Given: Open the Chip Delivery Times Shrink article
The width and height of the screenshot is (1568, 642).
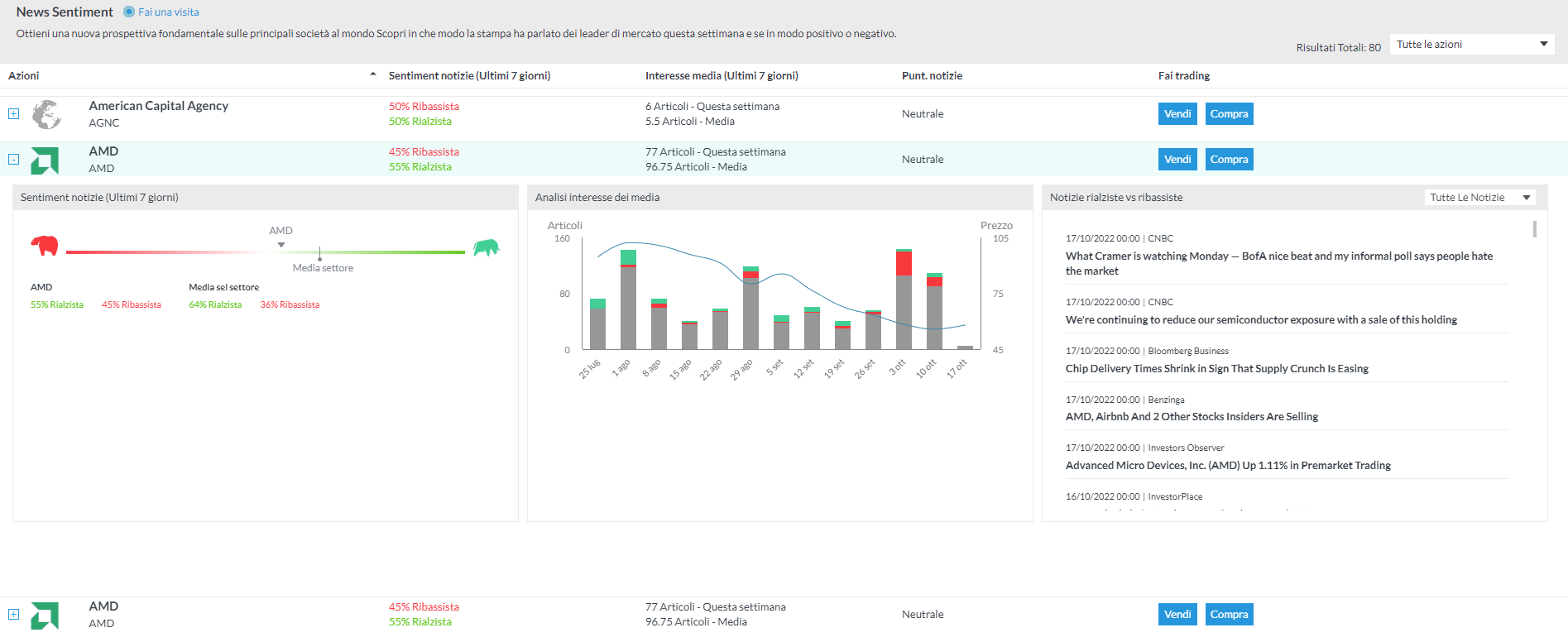Looking at the screenshot, I should (1216, 368).
